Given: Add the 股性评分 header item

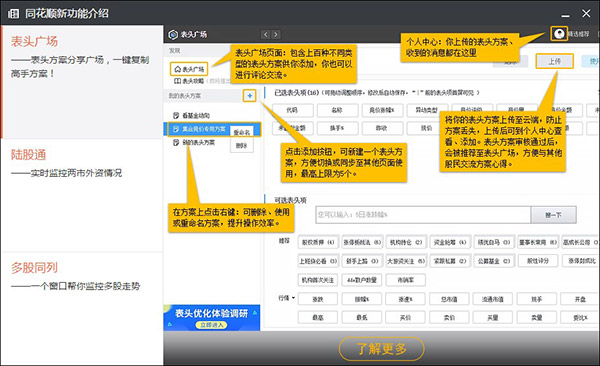Looking at the screenshot, I should click(x=538, y=261).
